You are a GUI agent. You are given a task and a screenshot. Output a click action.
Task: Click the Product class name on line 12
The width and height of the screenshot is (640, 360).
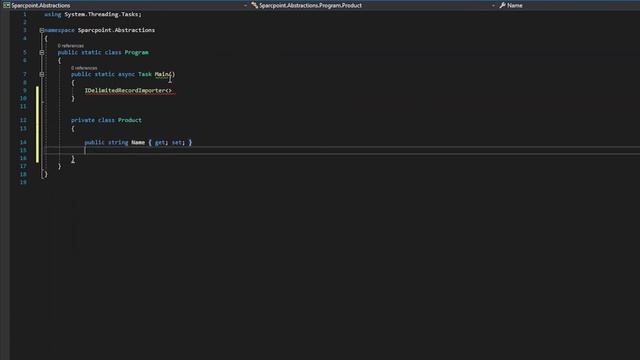[x=130, y=120]
